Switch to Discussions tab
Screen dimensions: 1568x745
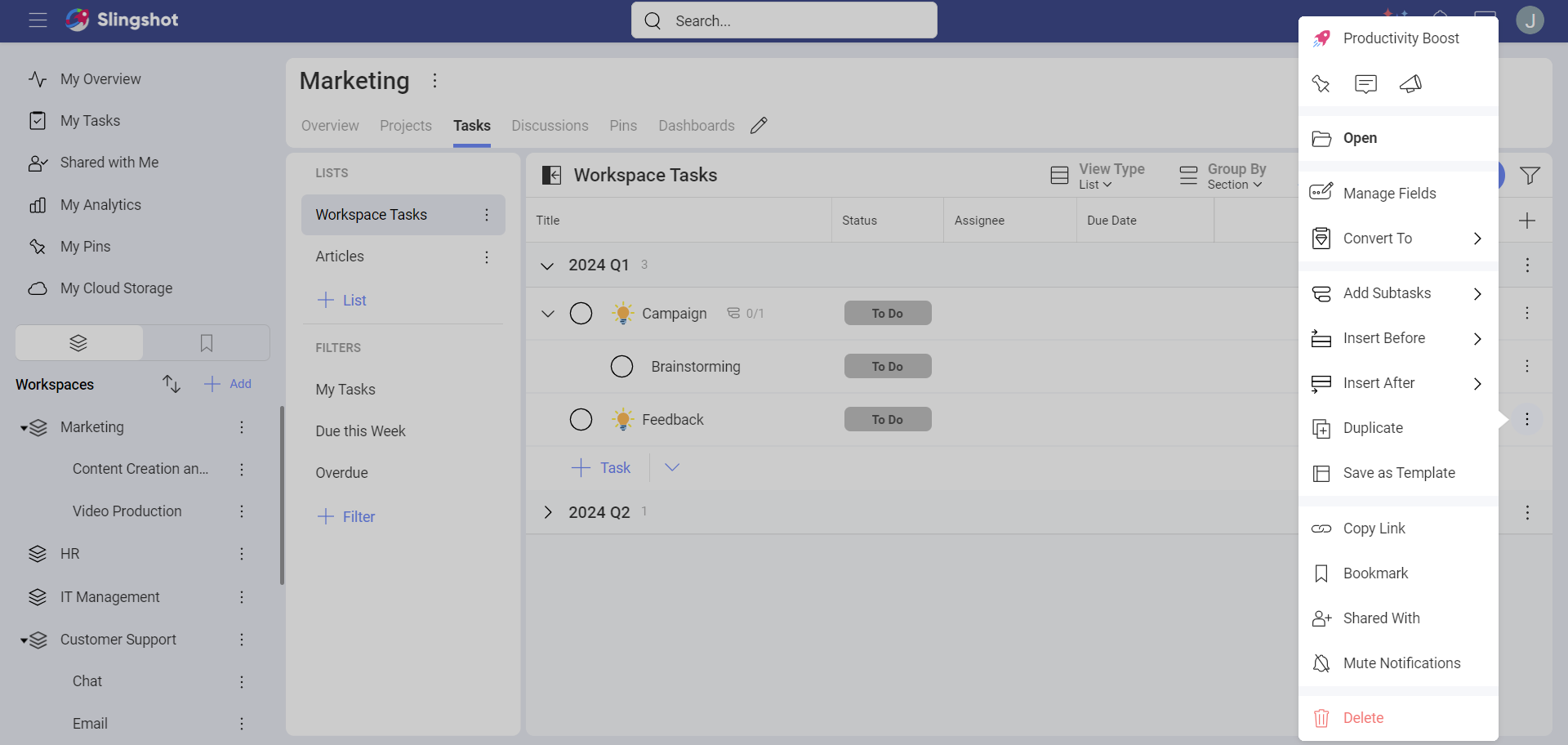click(x=550, y=125)
